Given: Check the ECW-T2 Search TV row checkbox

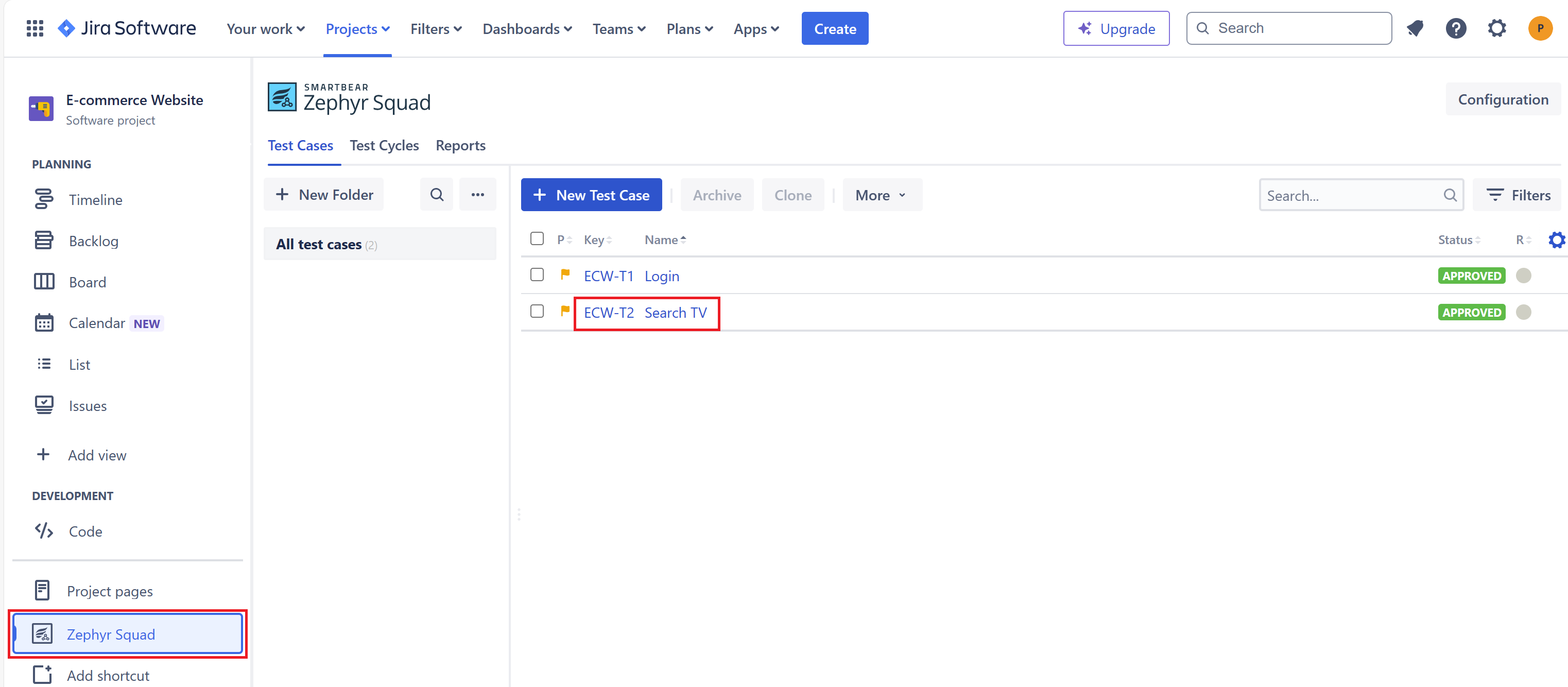Looking at the screenshot, I should click(x=536, y=312).
